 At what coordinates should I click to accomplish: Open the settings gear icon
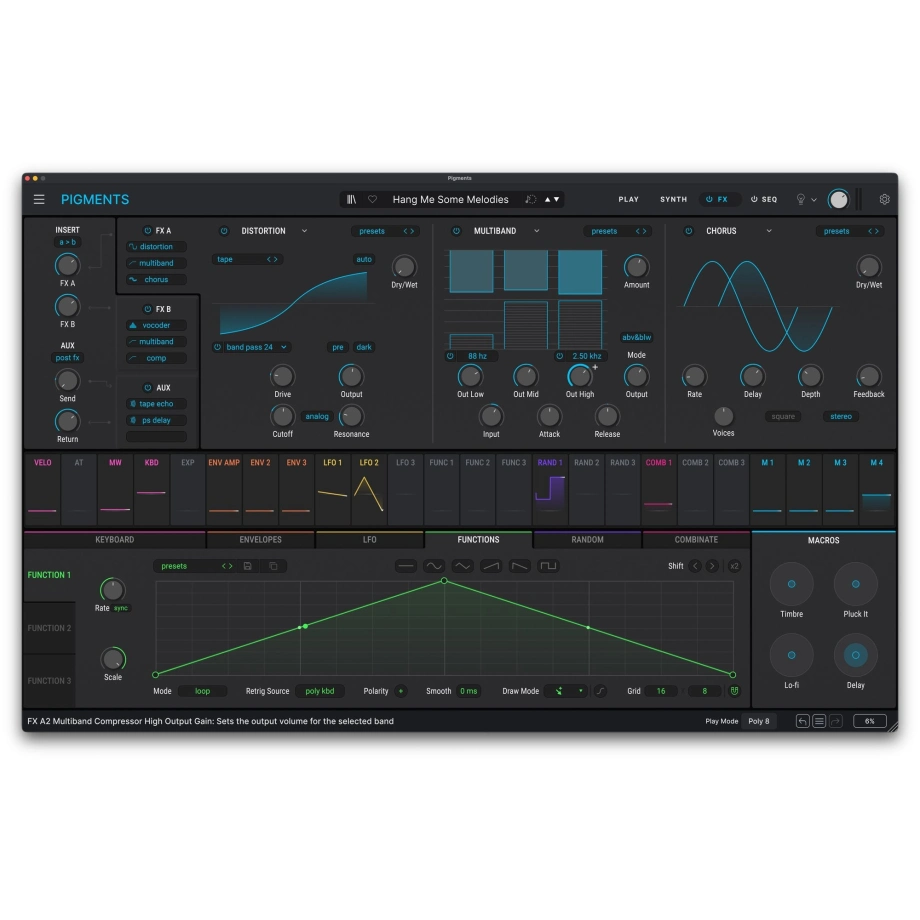pyautogui.click(x=884, y=199)
